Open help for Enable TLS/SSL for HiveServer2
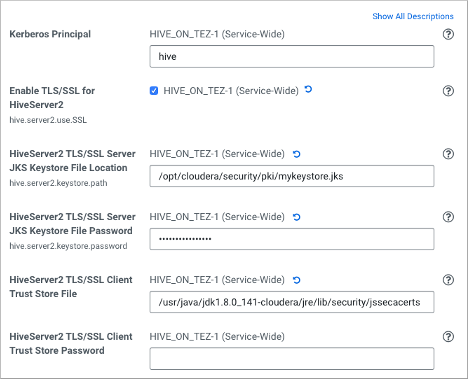This screenshot has width=468, height=379. 448,91
